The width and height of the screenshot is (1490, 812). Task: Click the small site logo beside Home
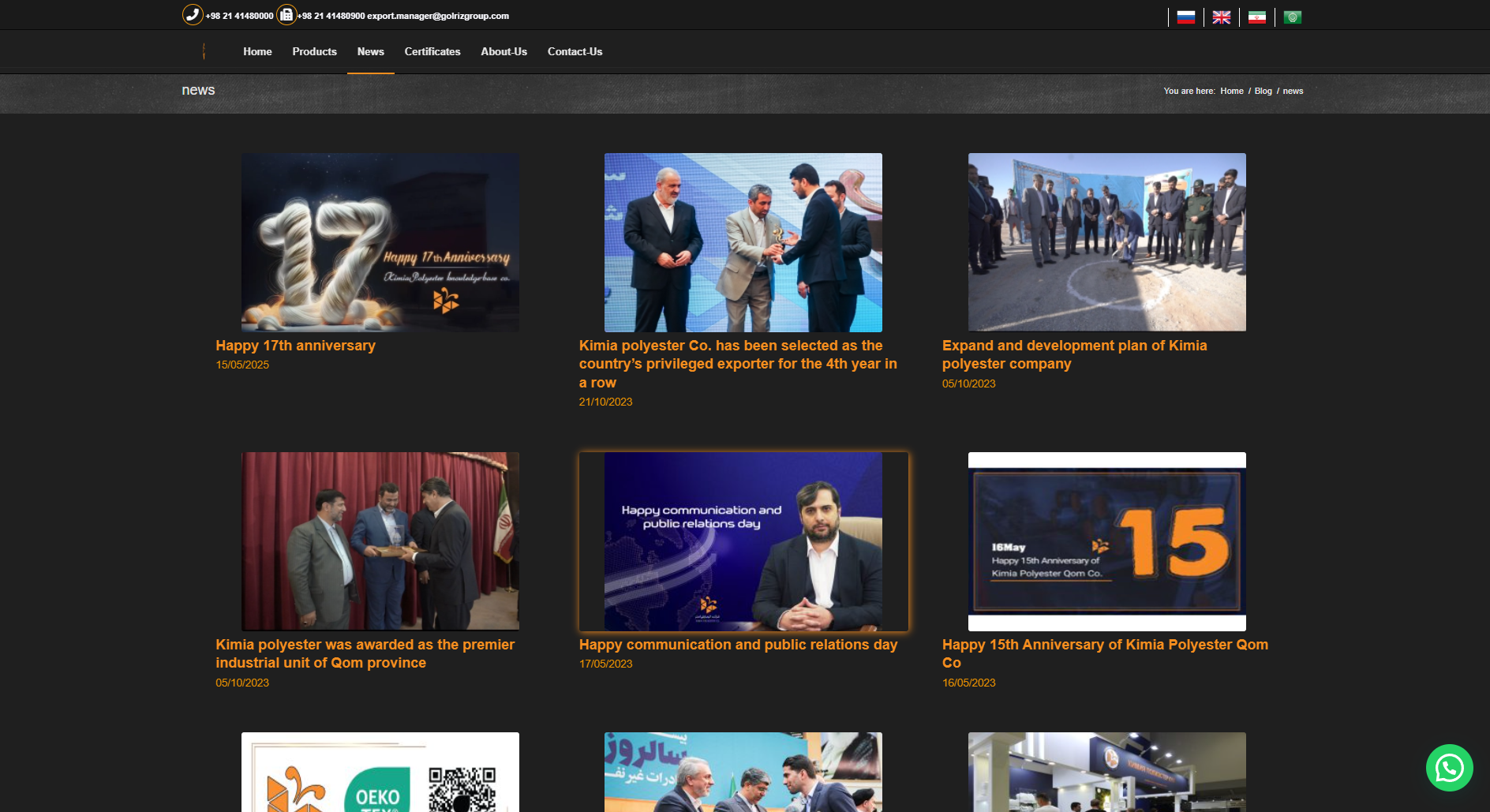coord(204,51)
